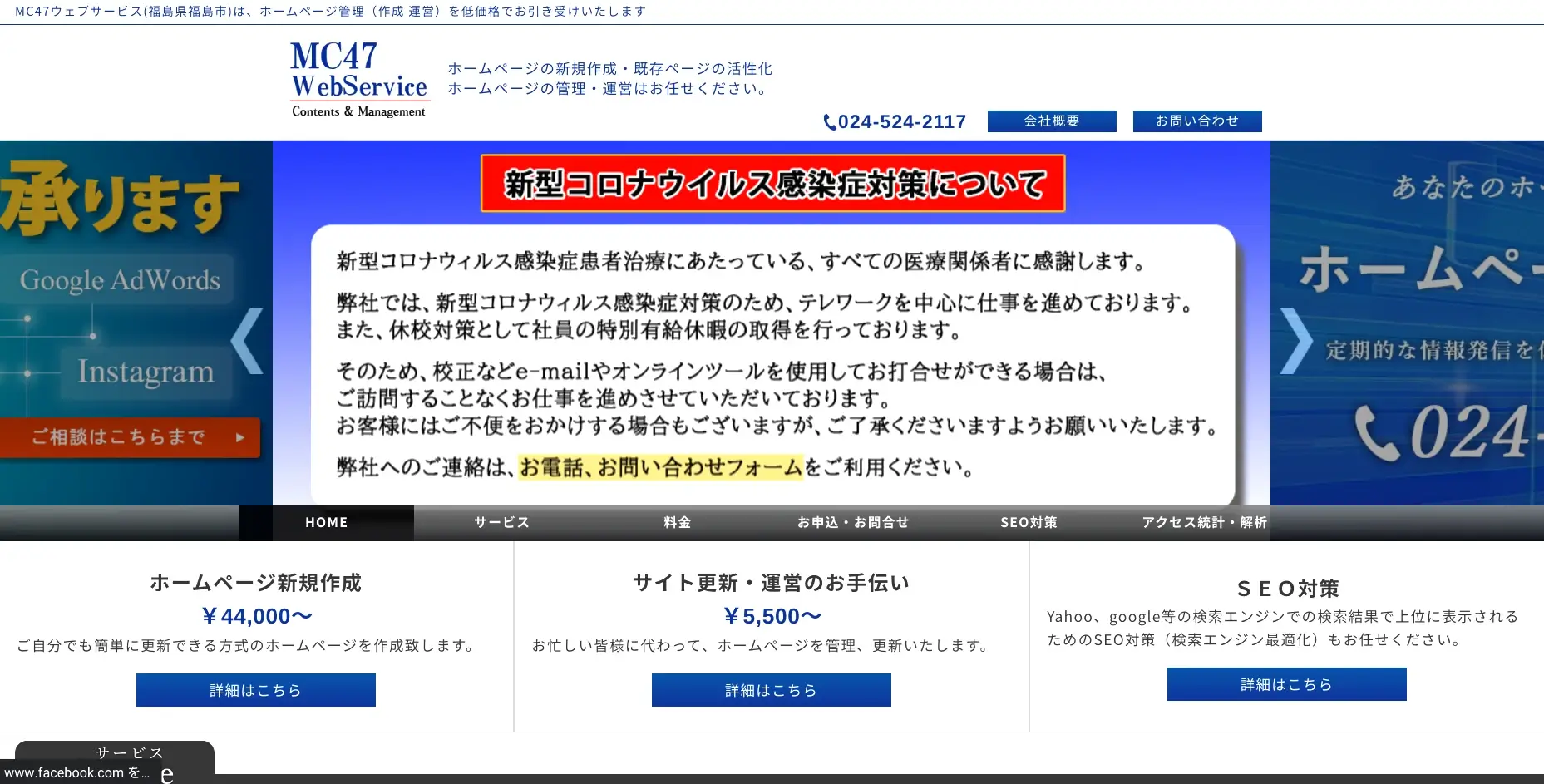Open the facebook.com popup thumbnail
1544x784 pixels.
coord(75,772)
